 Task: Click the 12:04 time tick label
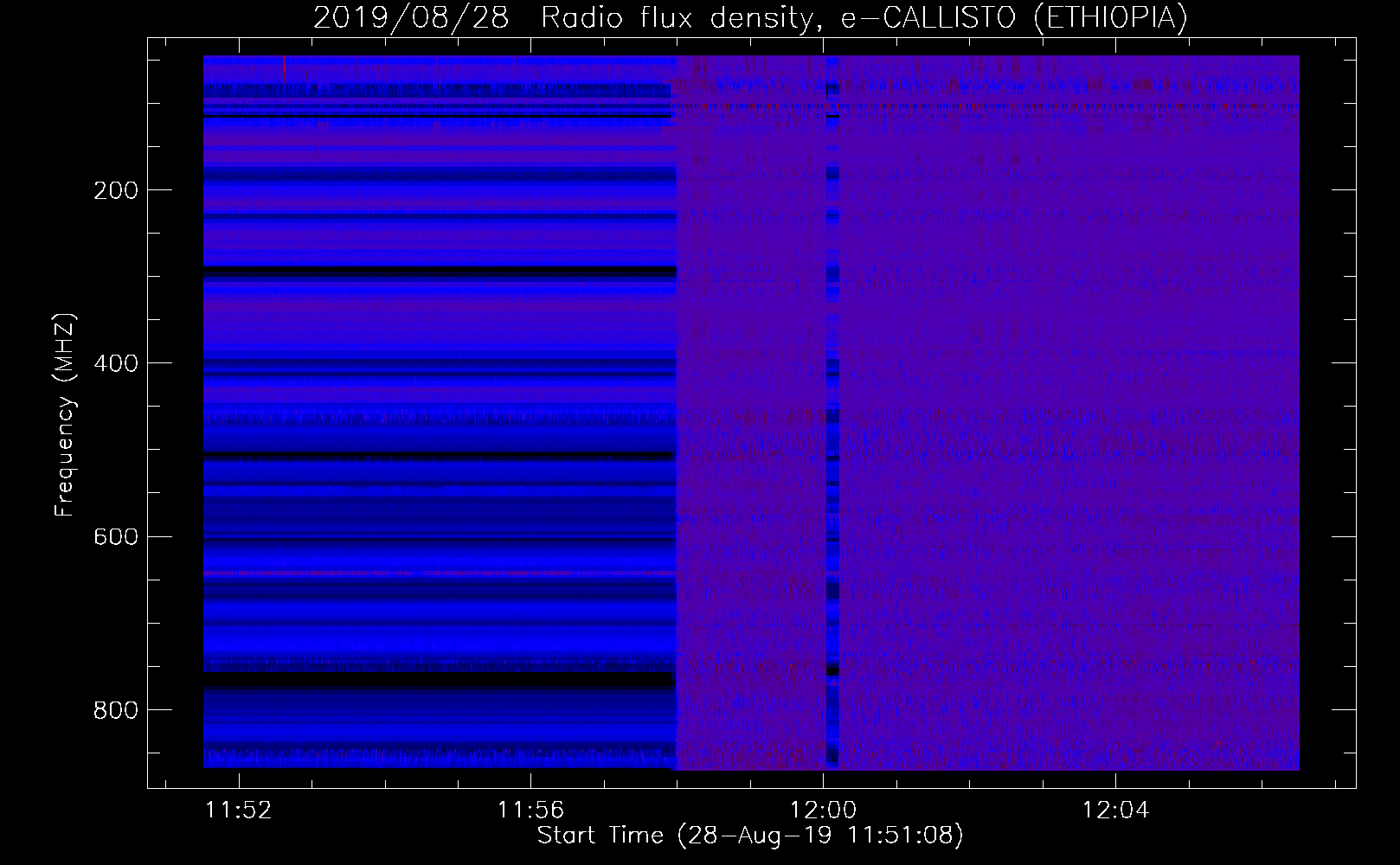1116,811
